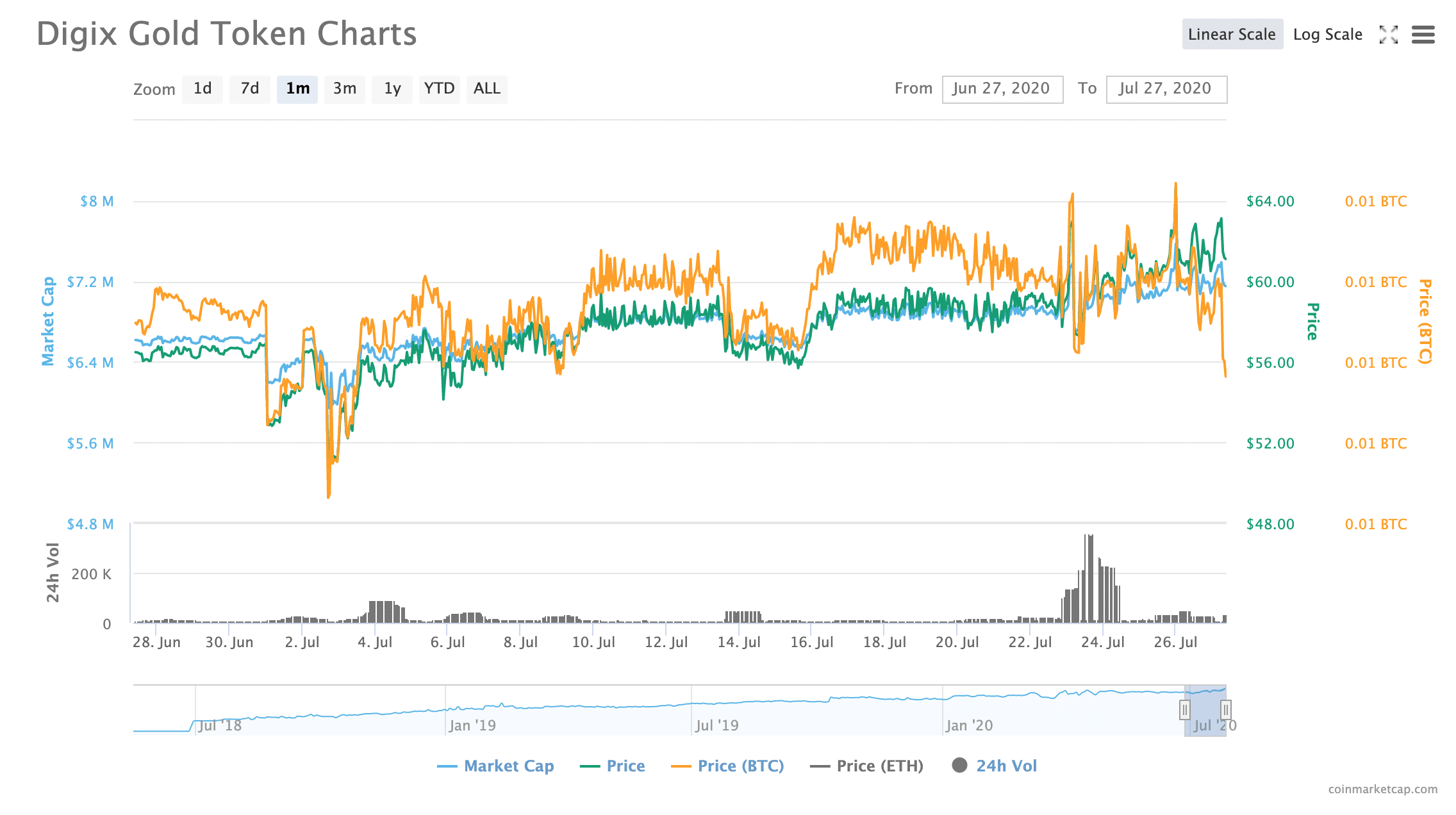Screen dimensions: 1456x815
Task: Click the From date field
Action: pos(1002,88)
